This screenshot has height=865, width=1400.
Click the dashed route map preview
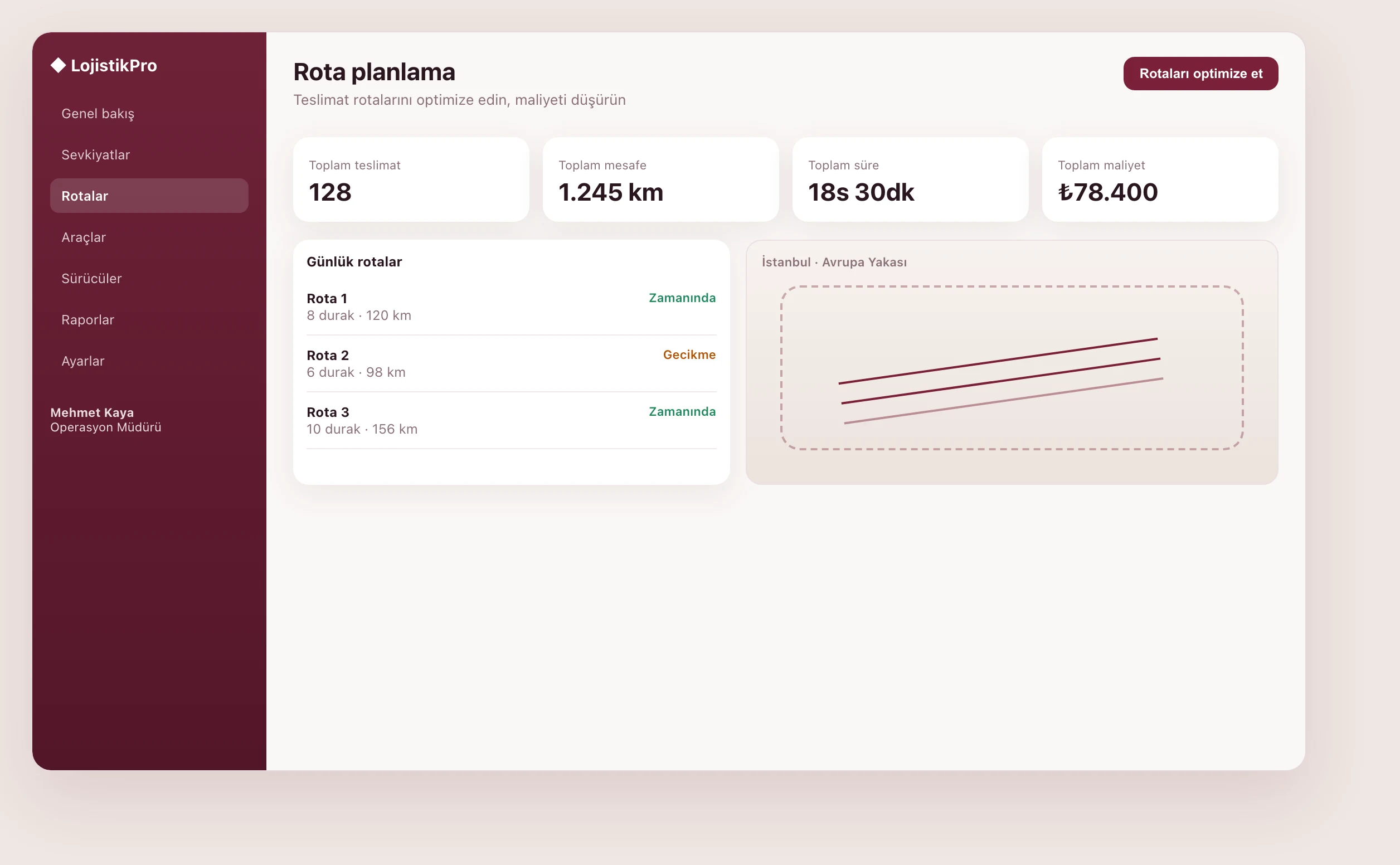1012,368
